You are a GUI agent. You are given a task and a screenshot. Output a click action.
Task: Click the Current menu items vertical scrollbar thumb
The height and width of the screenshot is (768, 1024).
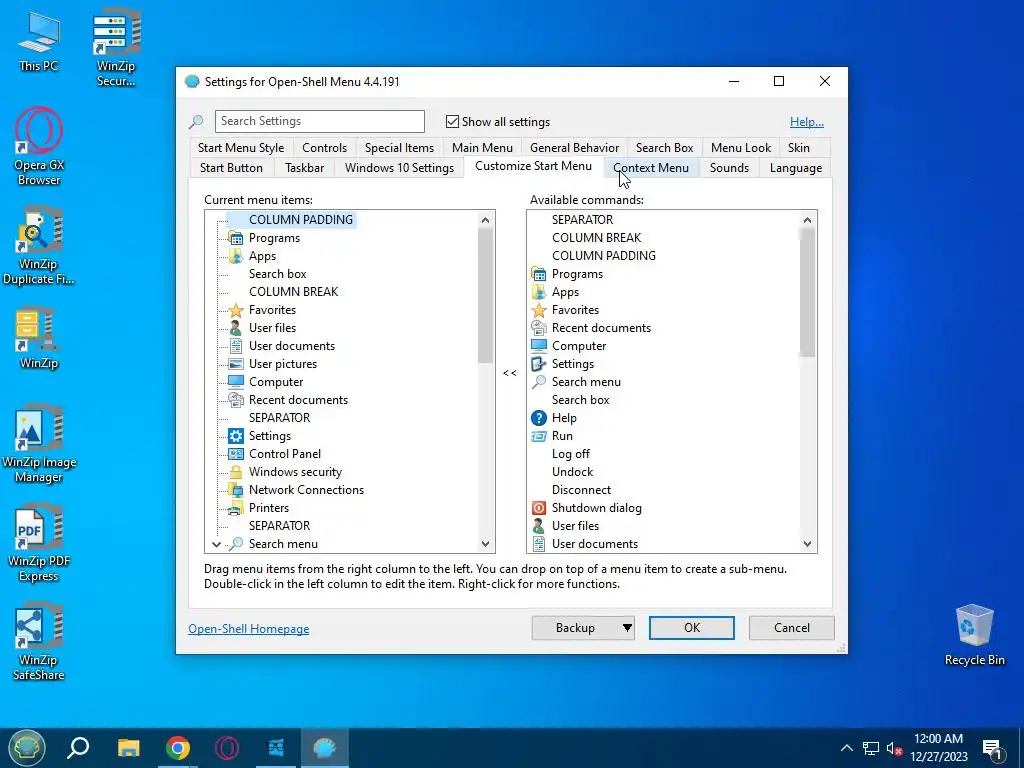(x=485, y=295)
